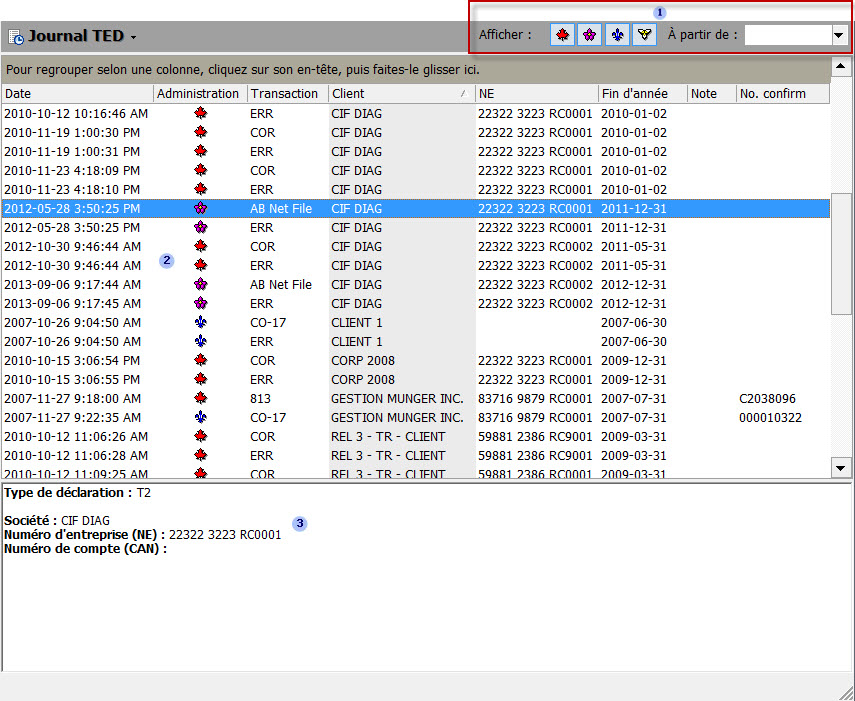Viewport: 855px width, 701px height.
Task: Toggle the purple Alberta wild rose filter
Action: click(590, 35)
